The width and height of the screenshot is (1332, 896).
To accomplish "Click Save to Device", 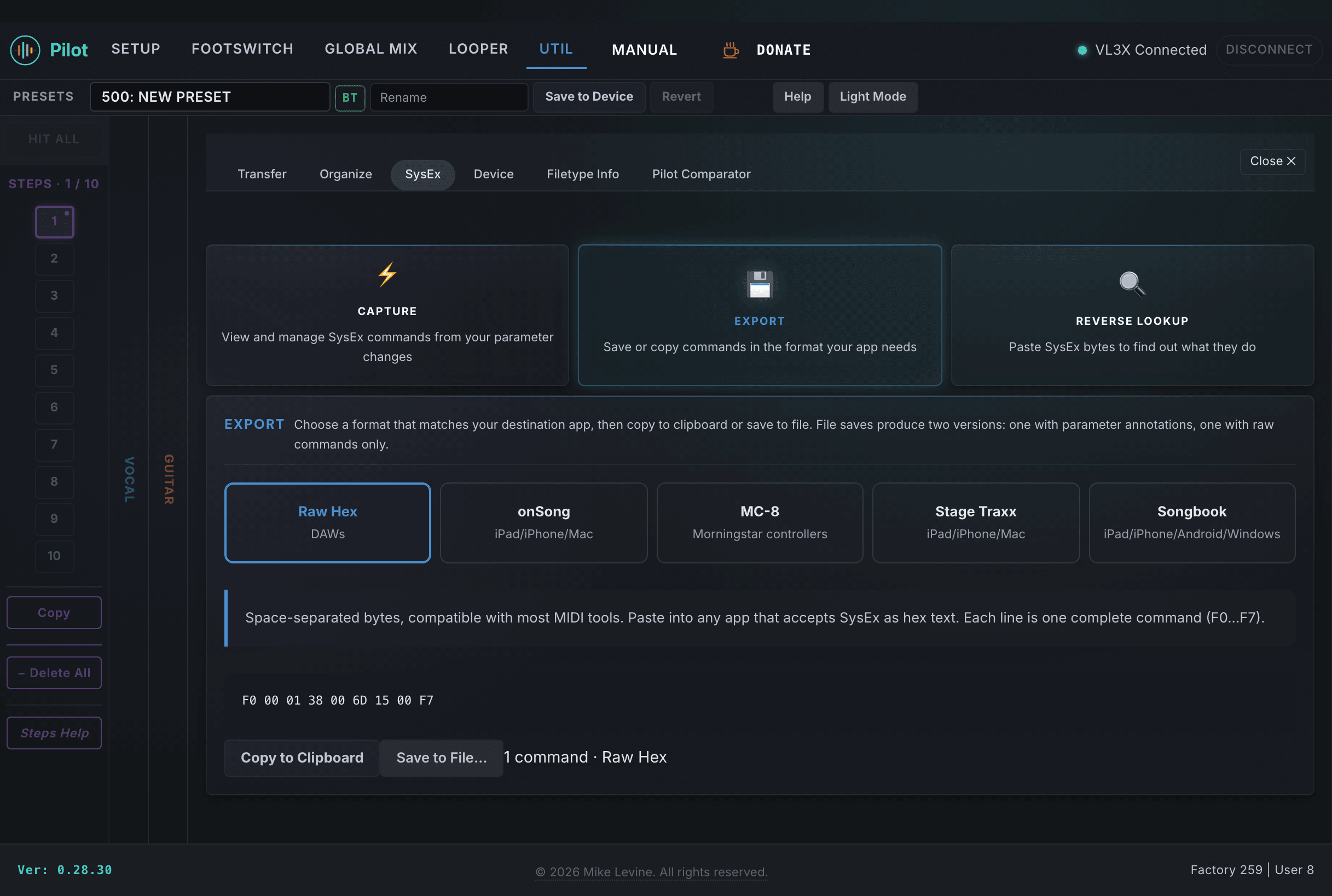I will click(589, 97).
